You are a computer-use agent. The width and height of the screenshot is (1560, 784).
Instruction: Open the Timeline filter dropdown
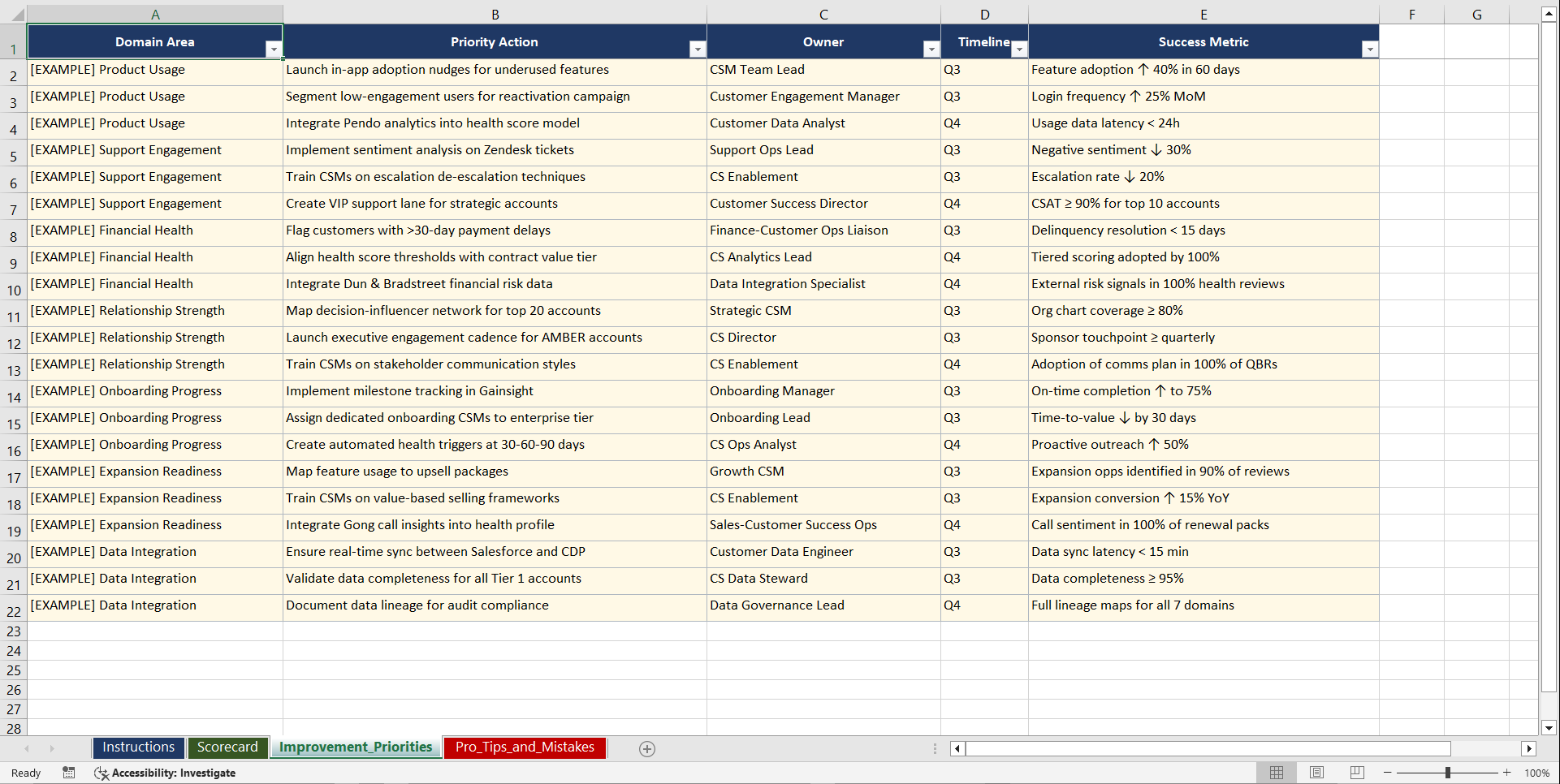click(x=1019, y=50)
